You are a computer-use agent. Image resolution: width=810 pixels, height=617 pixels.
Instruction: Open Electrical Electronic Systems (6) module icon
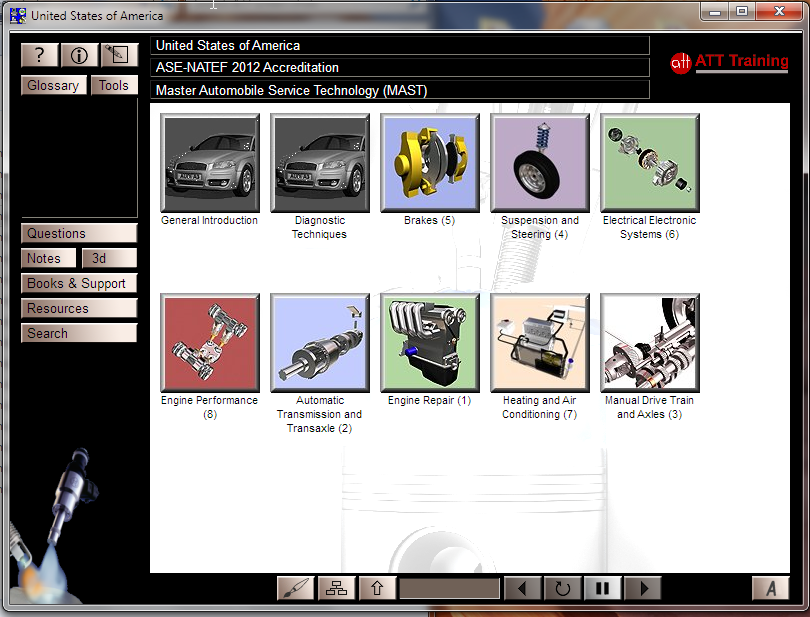click(x=650, y=163)
